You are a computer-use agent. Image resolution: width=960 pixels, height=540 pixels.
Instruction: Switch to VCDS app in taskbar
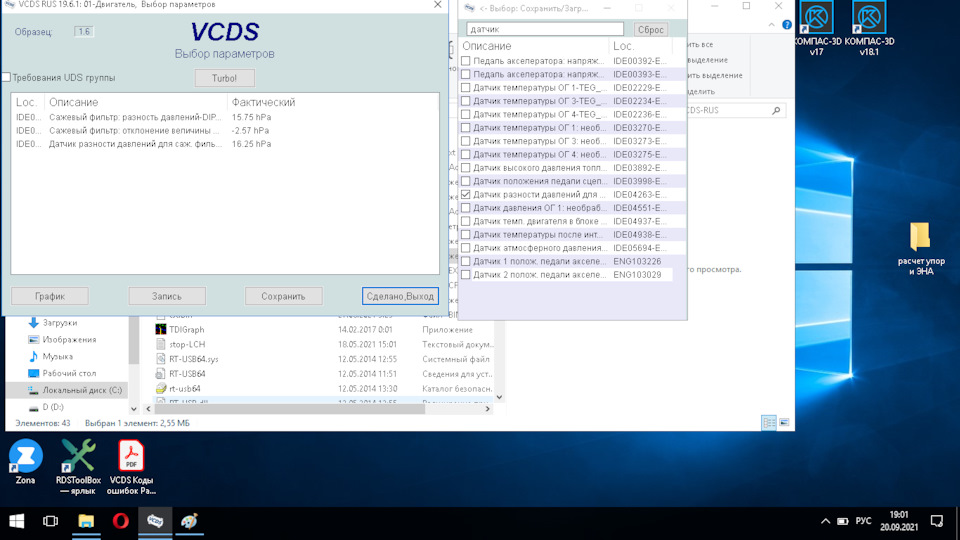tap(155, 521)
